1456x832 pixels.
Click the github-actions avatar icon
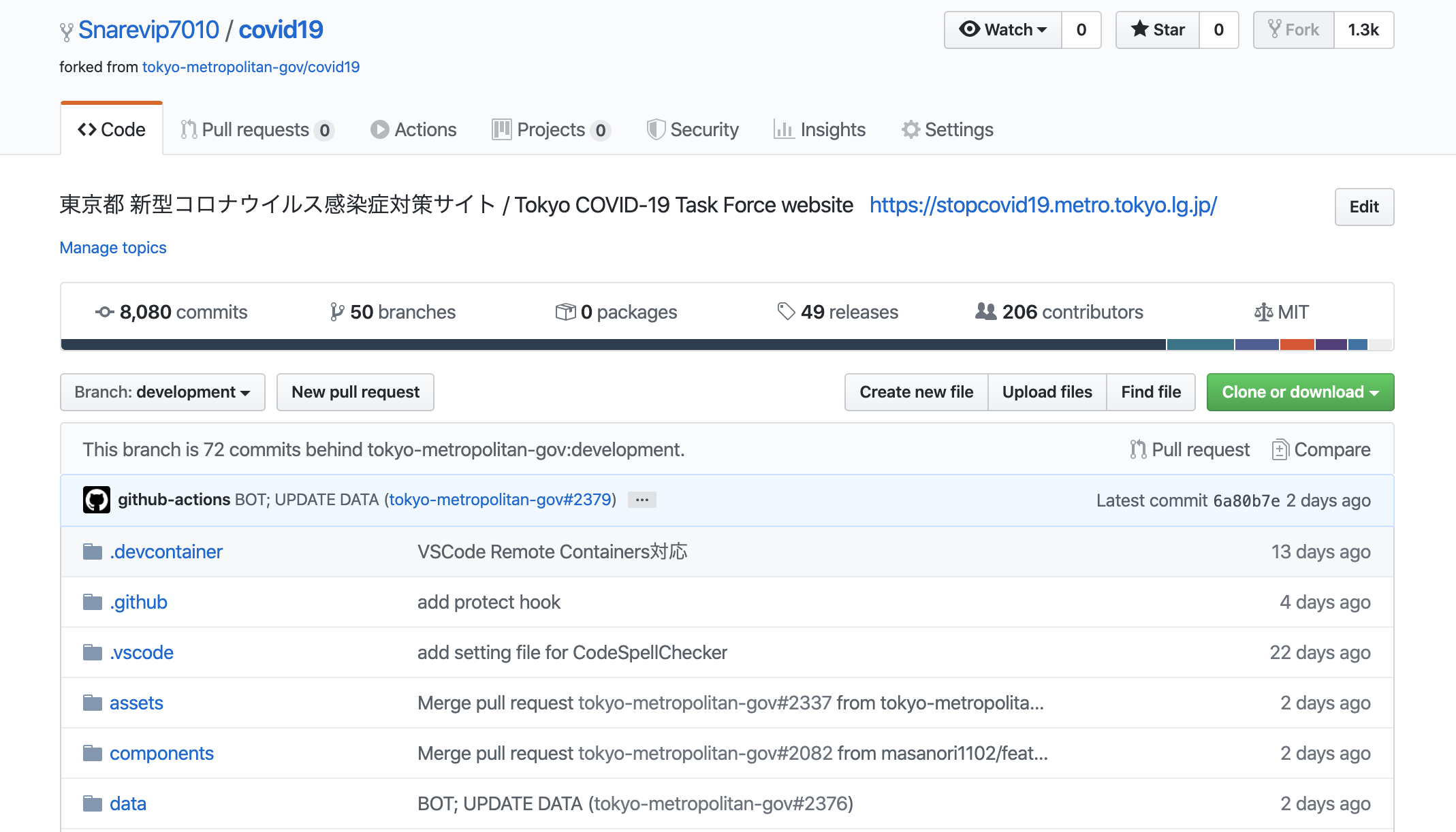[97, 500]
